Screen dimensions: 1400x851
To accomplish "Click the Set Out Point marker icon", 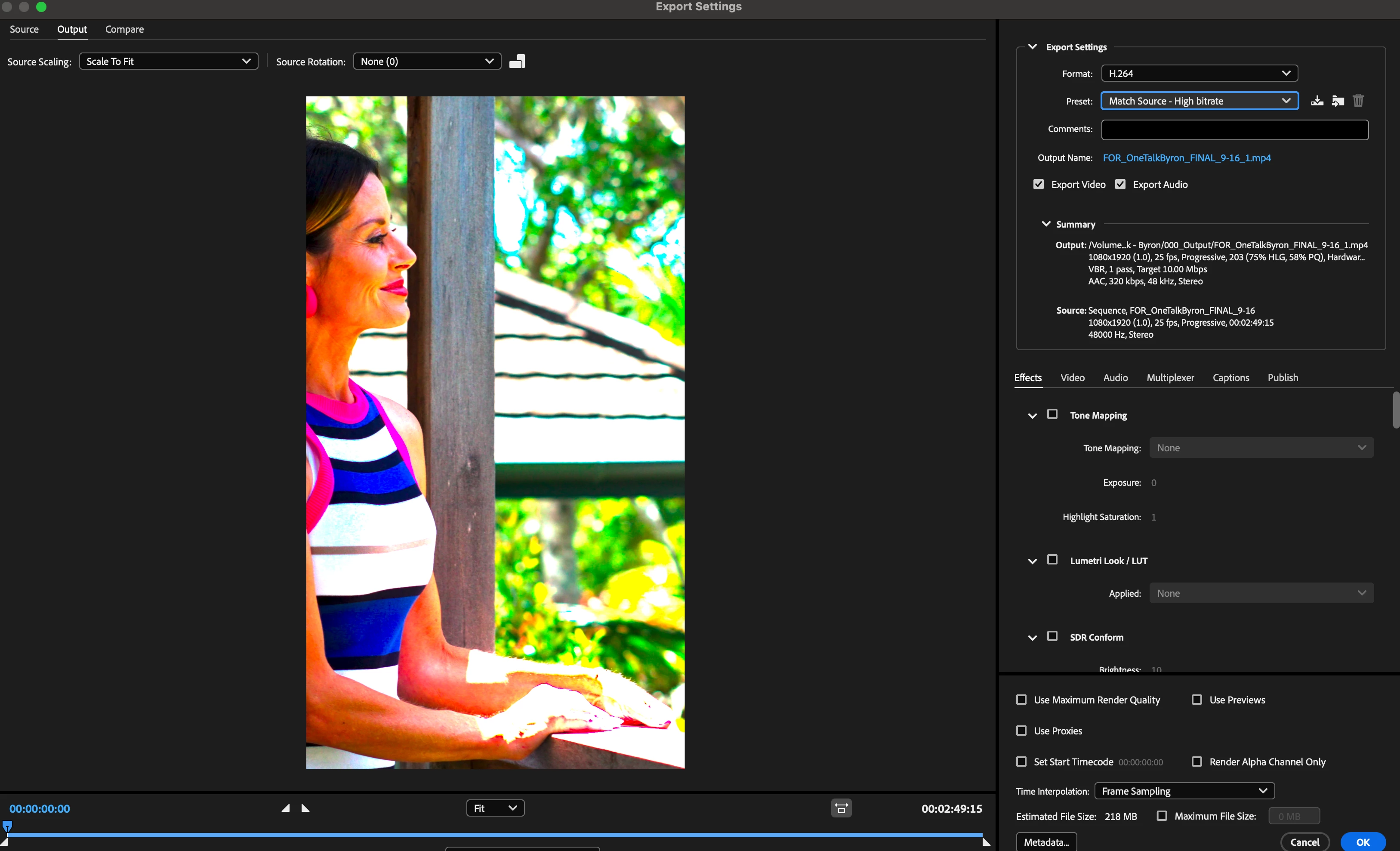I will [305, 808].
